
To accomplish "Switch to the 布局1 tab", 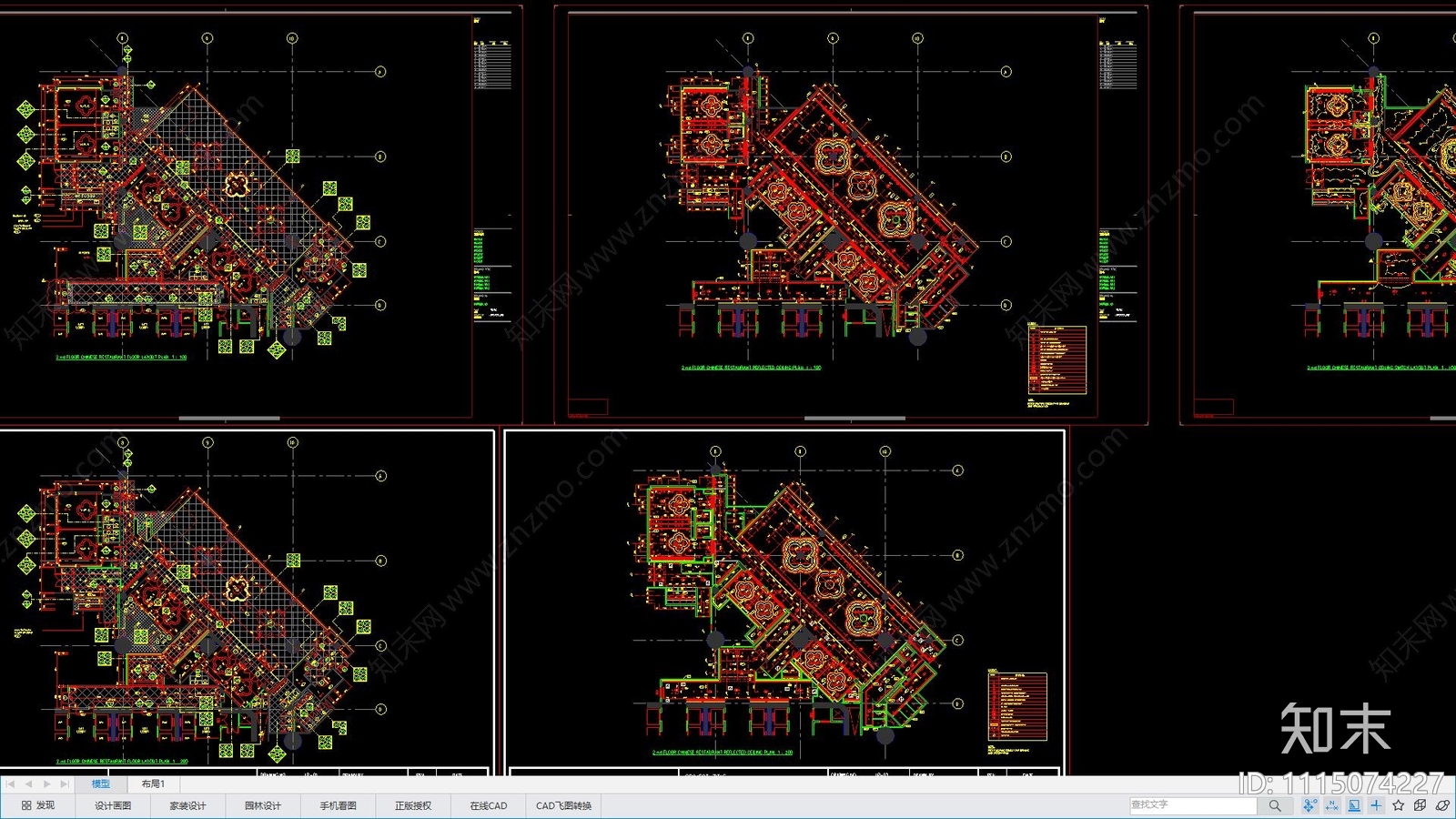I will pyautogui.click(x=153, y=784).
